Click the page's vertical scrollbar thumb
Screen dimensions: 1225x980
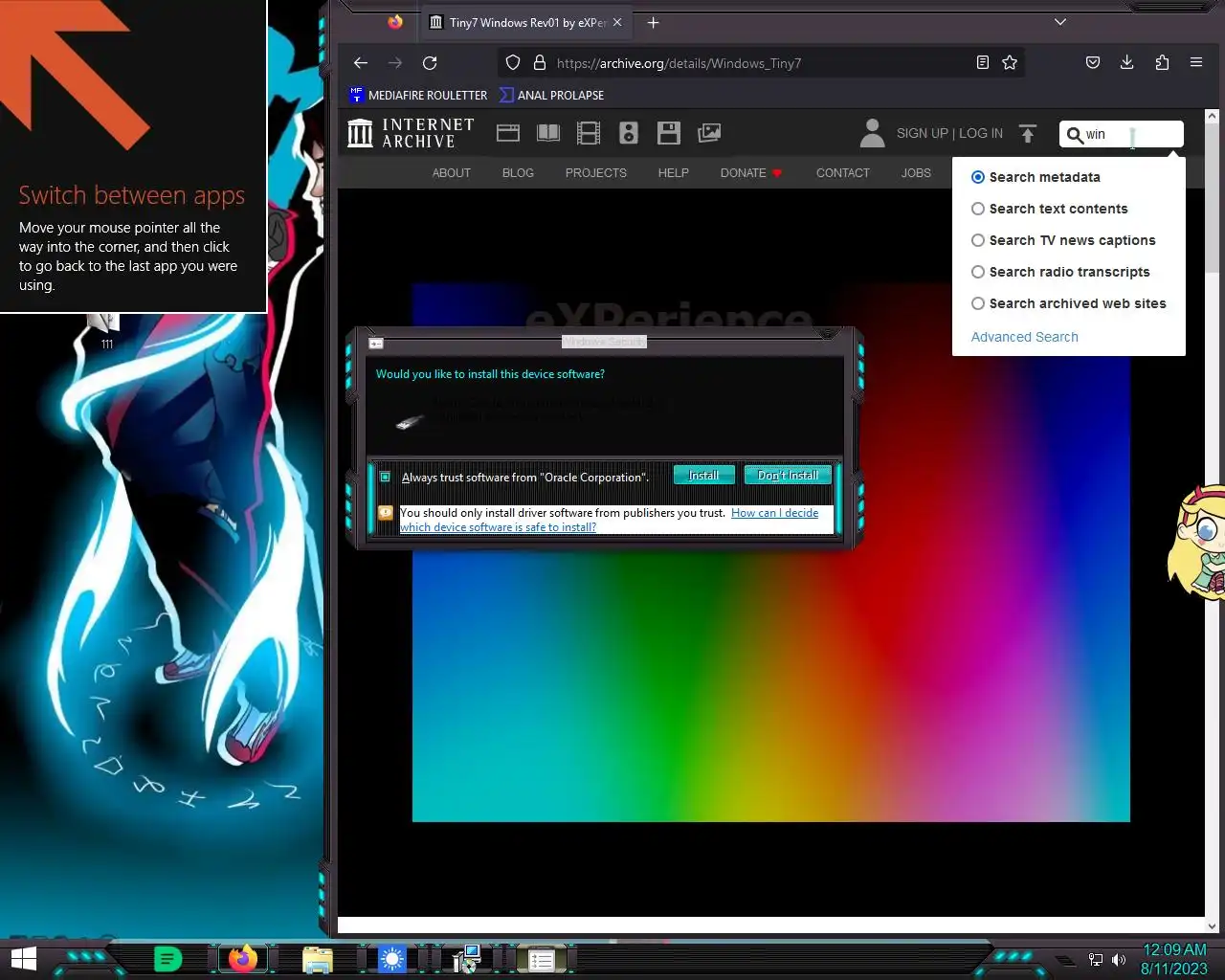[x=1212, y=196]
